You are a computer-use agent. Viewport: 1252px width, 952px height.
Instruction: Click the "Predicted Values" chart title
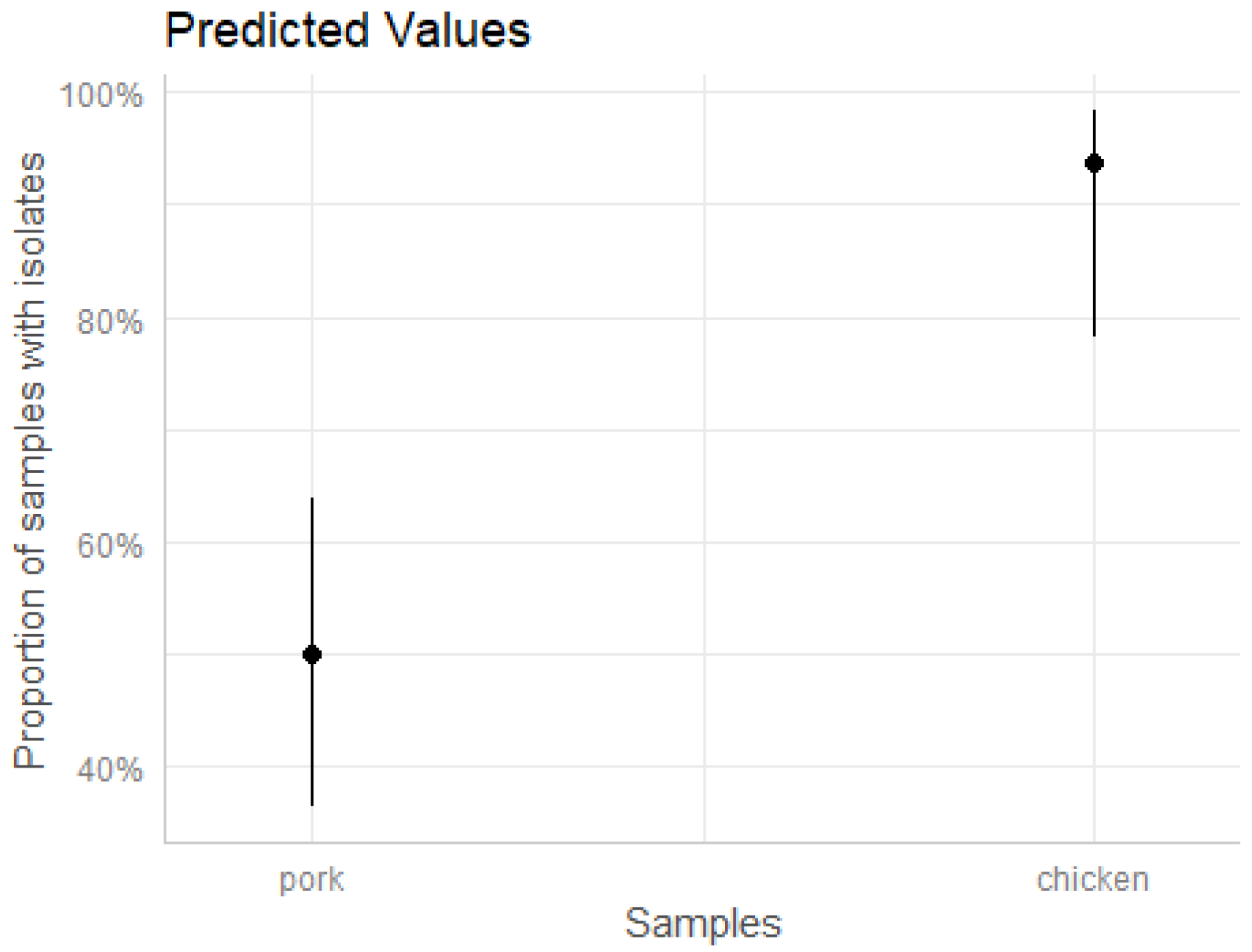348,31
